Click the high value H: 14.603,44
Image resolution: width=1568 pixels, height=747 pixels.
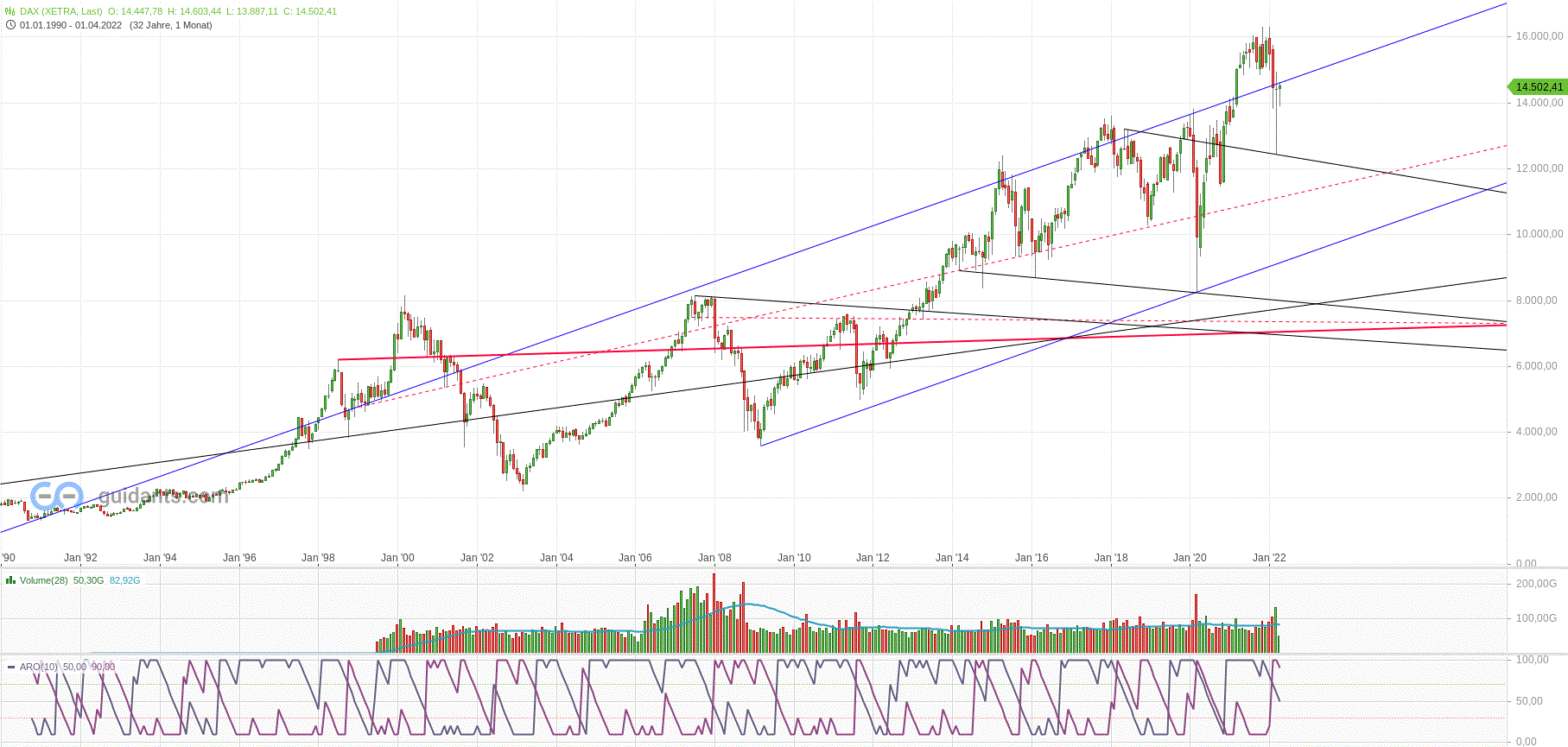click(194, 11)
